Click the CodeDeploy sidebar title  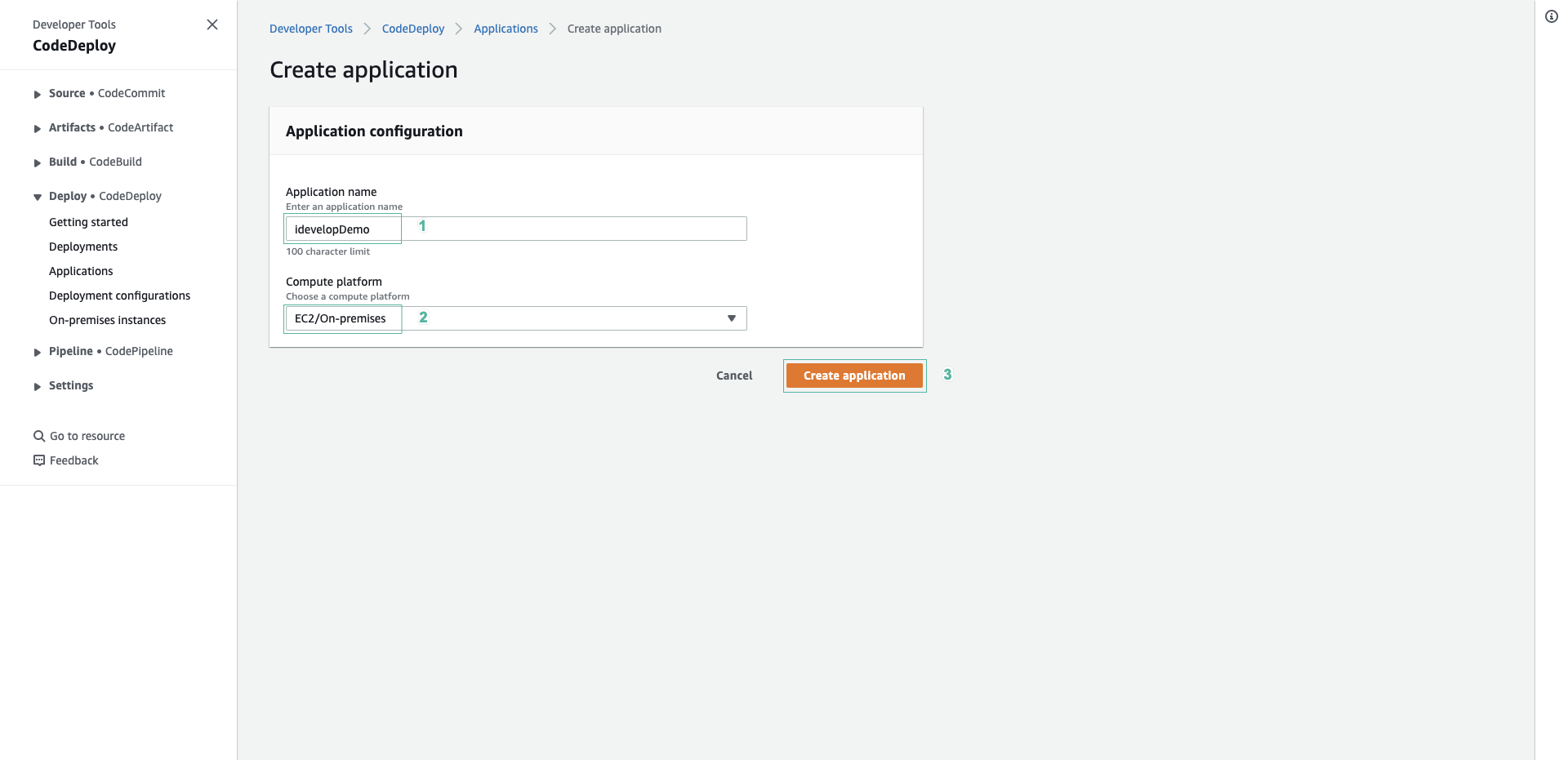pyautogui.click(x=74, y=46)
